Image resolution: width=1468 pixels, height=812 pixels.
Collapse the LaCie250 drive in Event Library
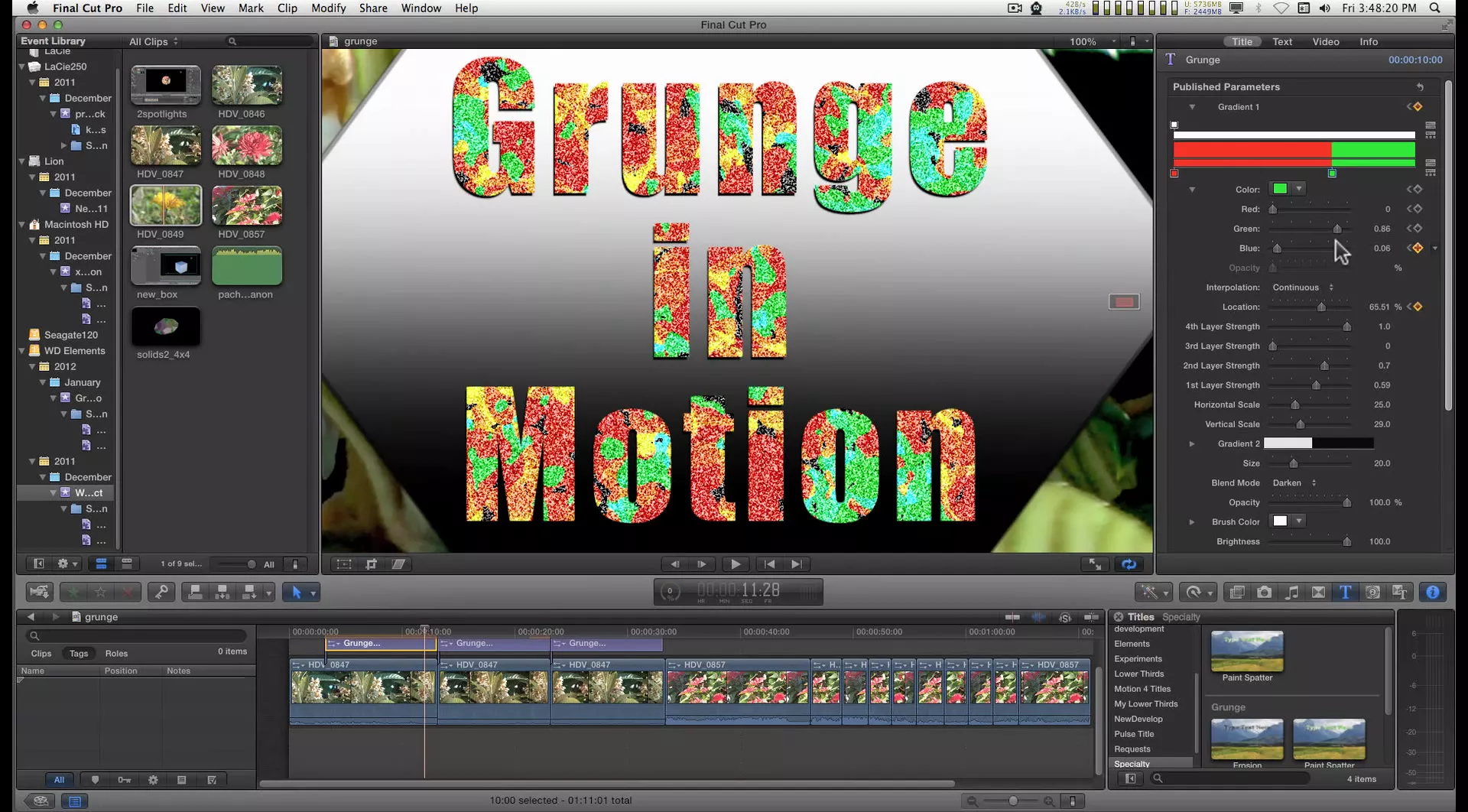pos(22,67)
